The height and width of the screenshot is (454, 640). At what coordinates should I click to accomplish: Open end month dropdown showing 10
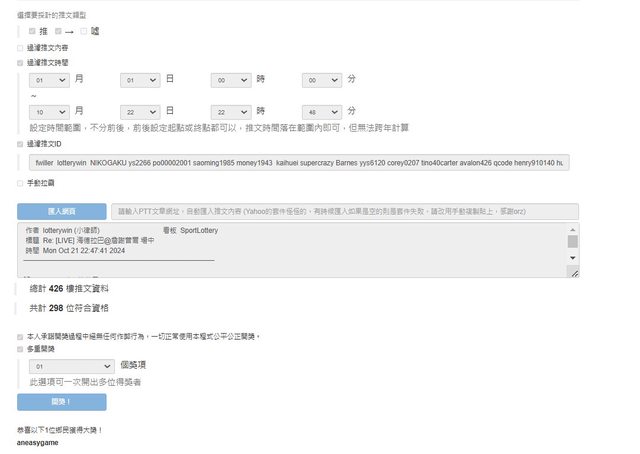50,111
